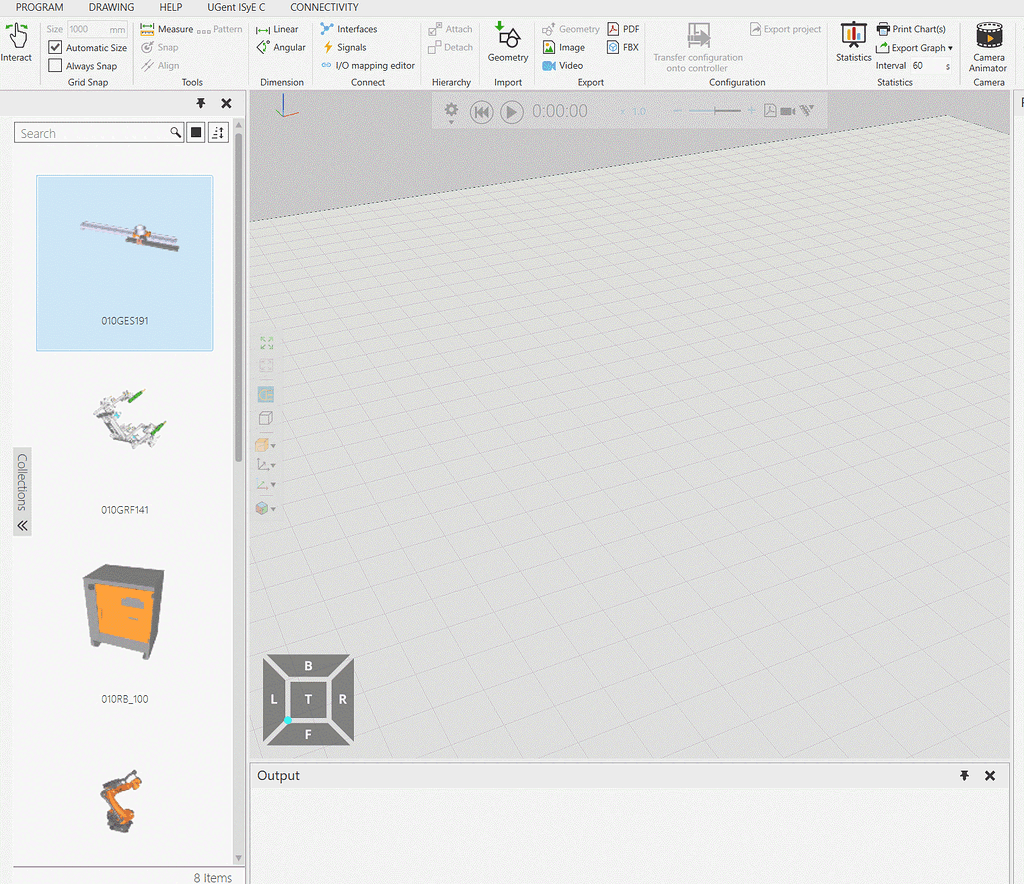1024x884 pixels.
Task: Open the simulation settings gear dropdown
Action: click(451, 112)
